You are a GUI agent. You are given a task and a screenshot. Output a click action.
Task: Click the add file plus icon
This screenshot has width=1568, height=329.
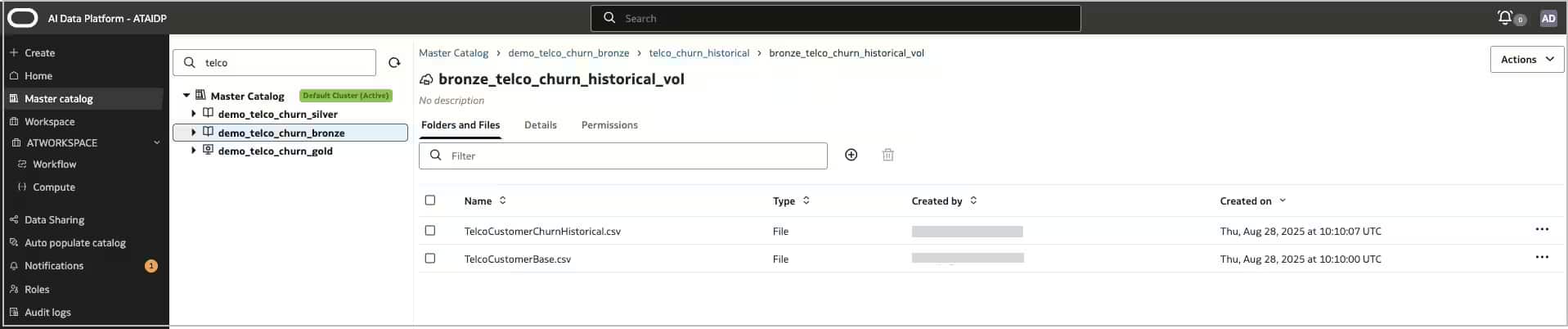pyautogui.click(x=851, y=155)
